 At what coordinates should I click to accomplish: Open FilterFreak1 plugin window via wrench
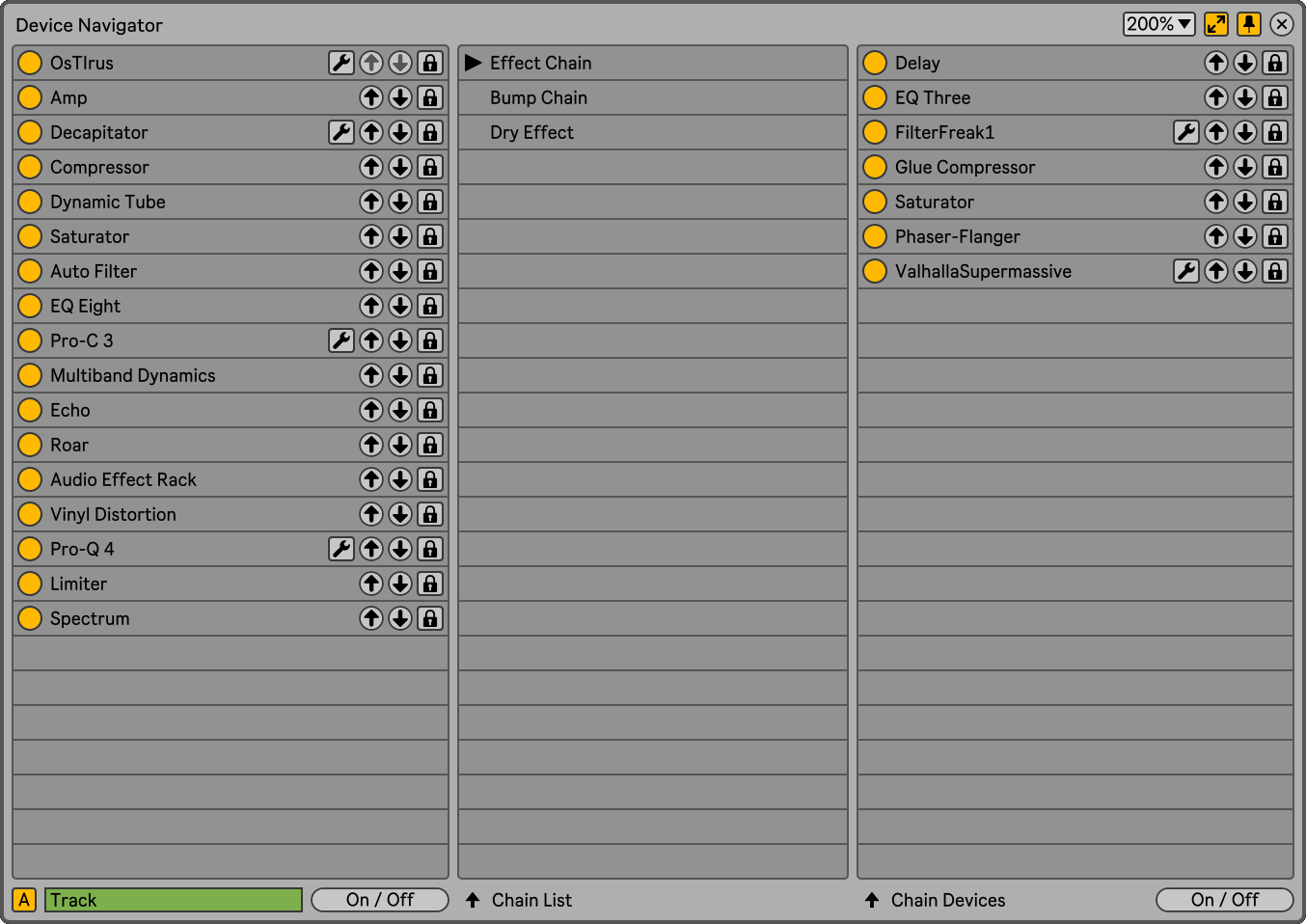(x=1186, y=132)
